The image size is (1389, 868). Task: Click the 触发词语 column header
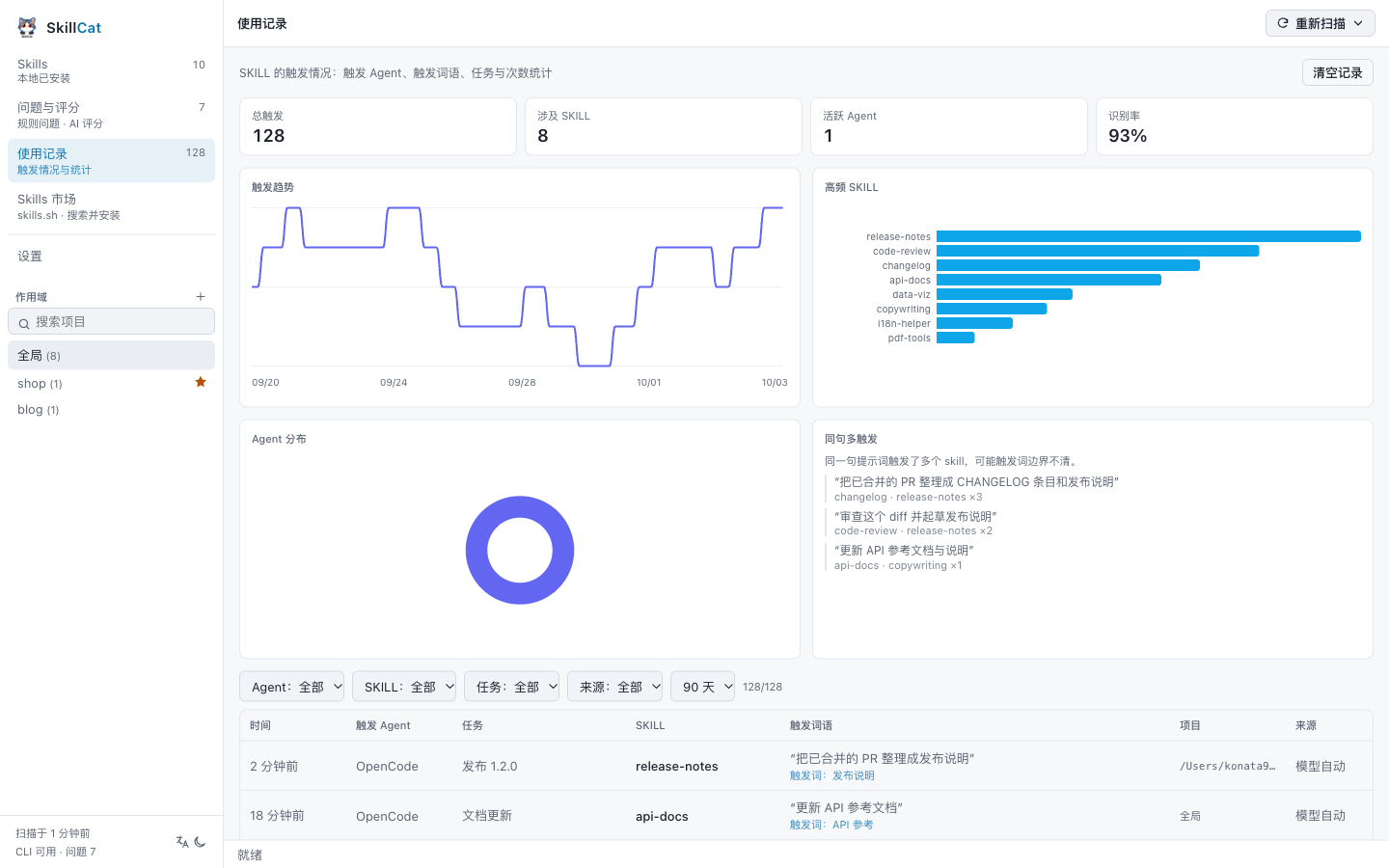pyautogui.click(x=811, y=725)
